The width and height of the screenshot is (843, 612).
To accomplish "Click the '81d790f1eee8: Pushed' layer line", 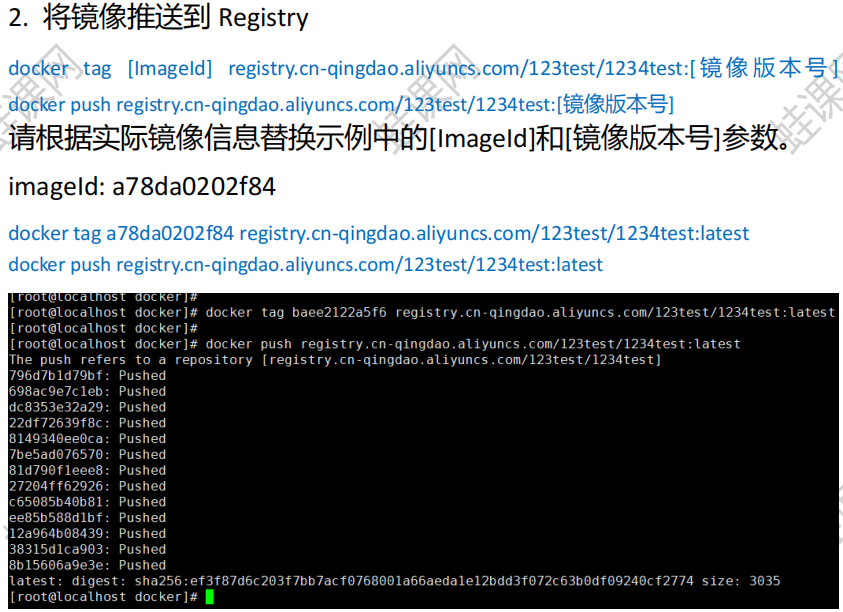I will [x=88, y=471].
